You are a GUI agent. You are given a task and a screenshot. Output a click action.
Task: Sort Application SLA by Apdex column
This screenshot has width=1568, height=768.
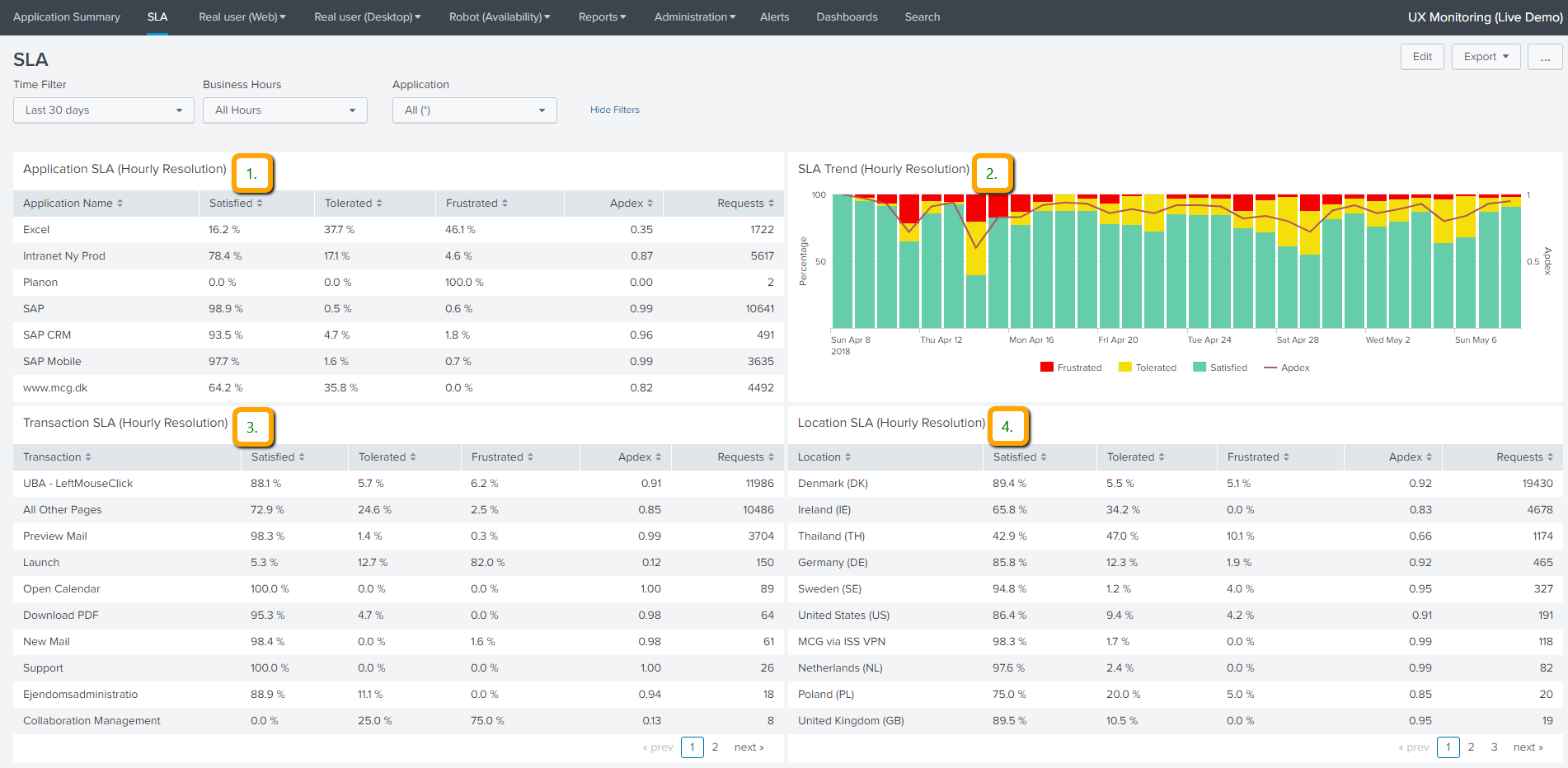[x=631, y=204]
